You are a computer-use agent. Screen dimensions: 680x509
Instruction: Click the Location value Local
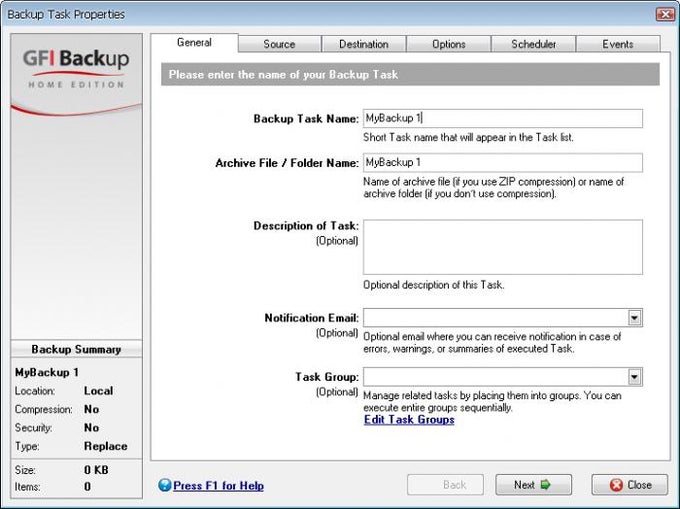(98, 391)
